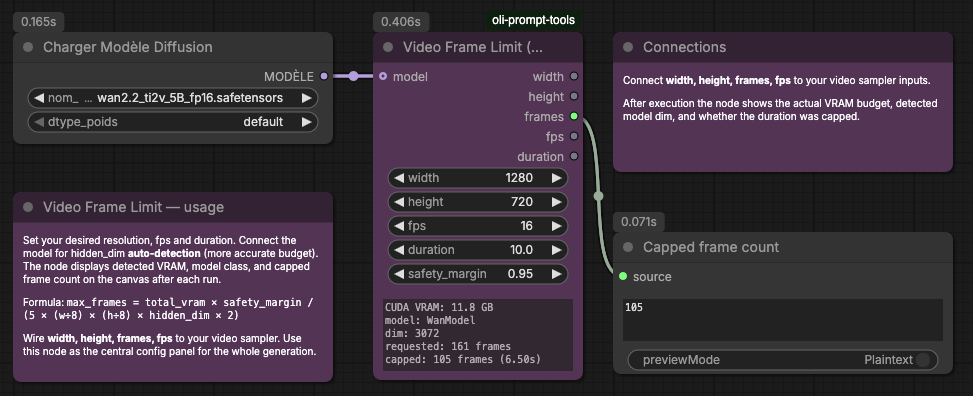Click the 0.165s execution time badge
This screenshot has height=396, width=973.
point(38,22)
